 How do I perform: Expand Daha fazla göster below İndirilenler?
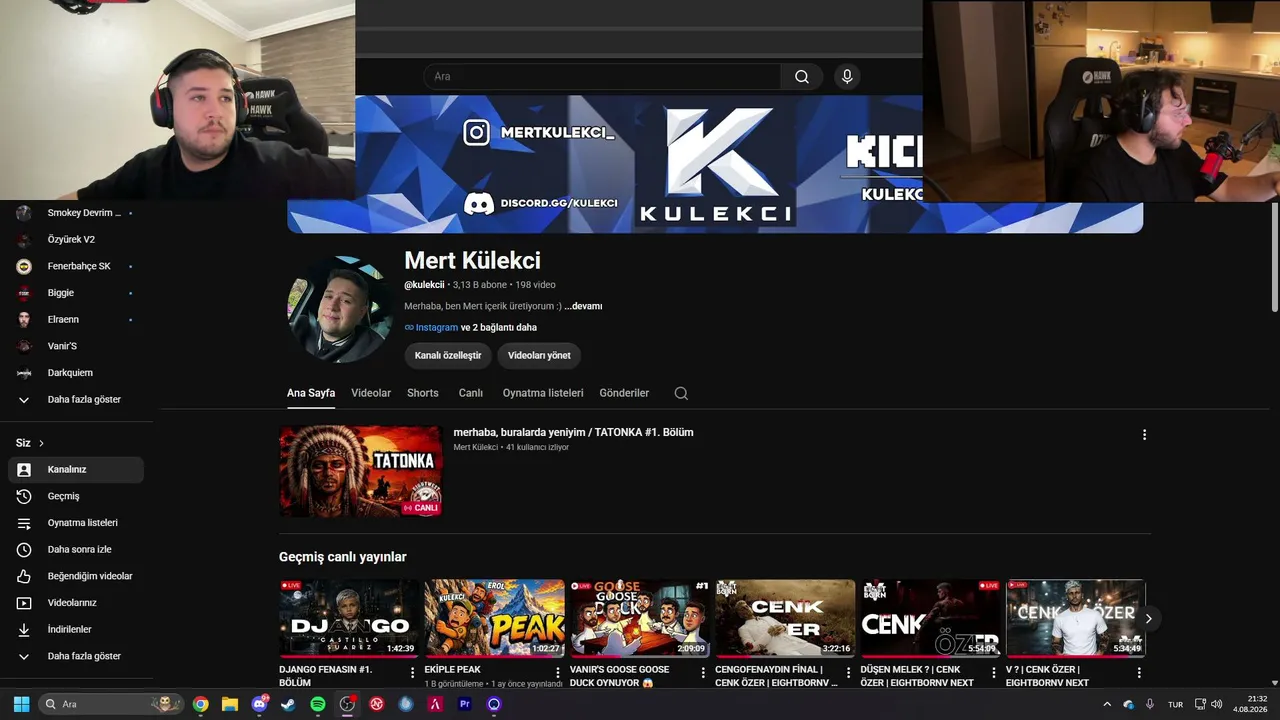coord(76,656)
